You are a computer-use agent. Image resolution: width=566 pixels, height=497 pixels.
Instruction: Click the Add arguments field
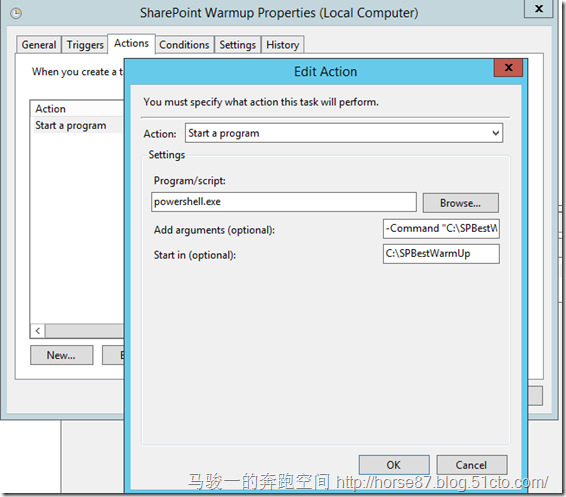tap(441, 228)
